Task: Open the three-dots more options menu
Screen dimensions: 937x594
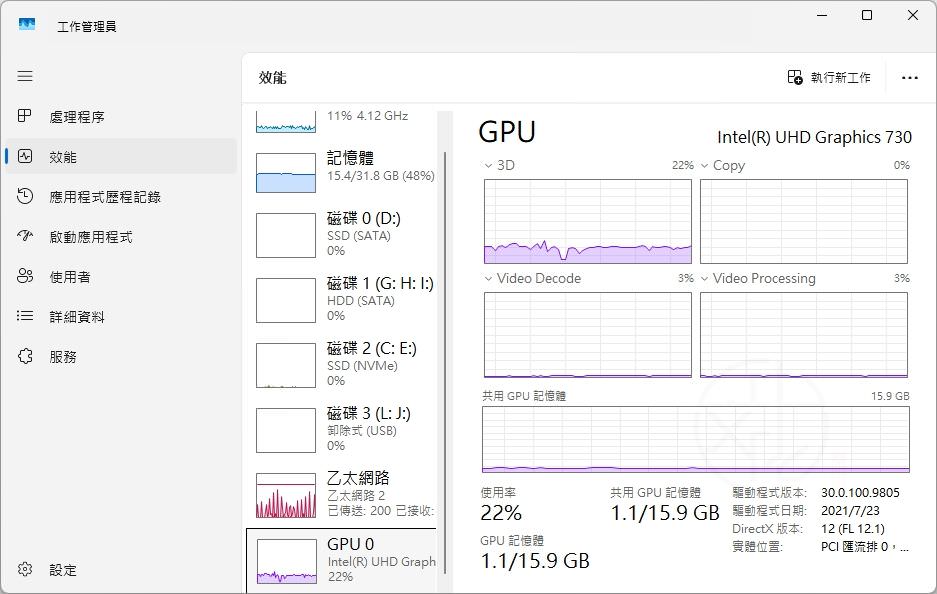Action: (910, 78)
